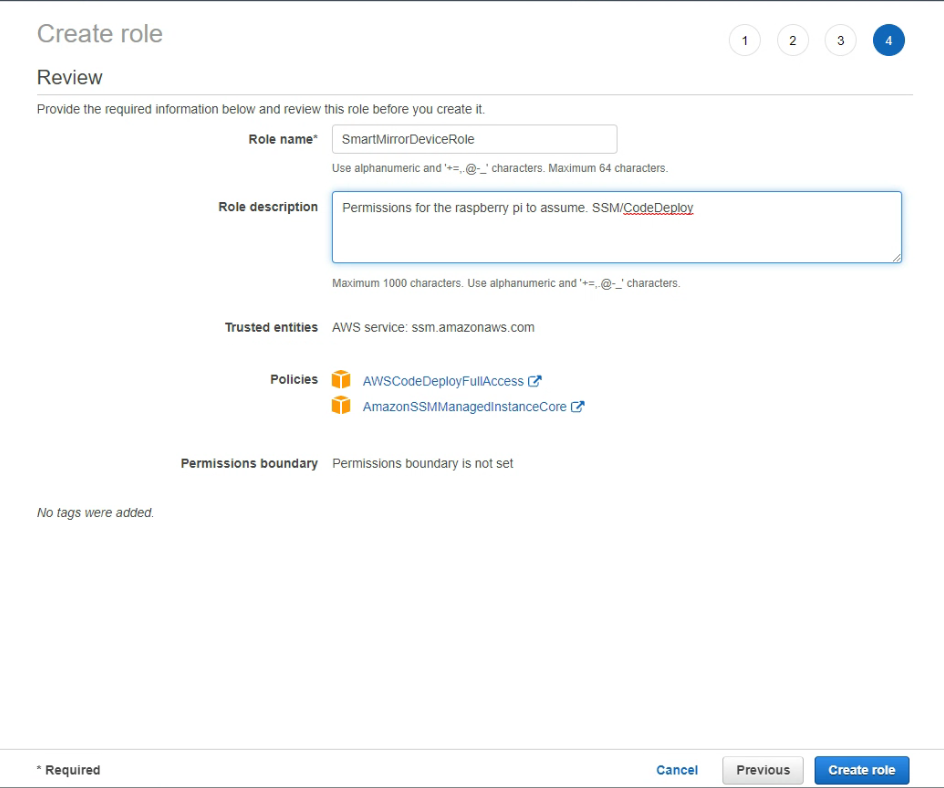Click the 'Role description' label

tap(268, 206)
